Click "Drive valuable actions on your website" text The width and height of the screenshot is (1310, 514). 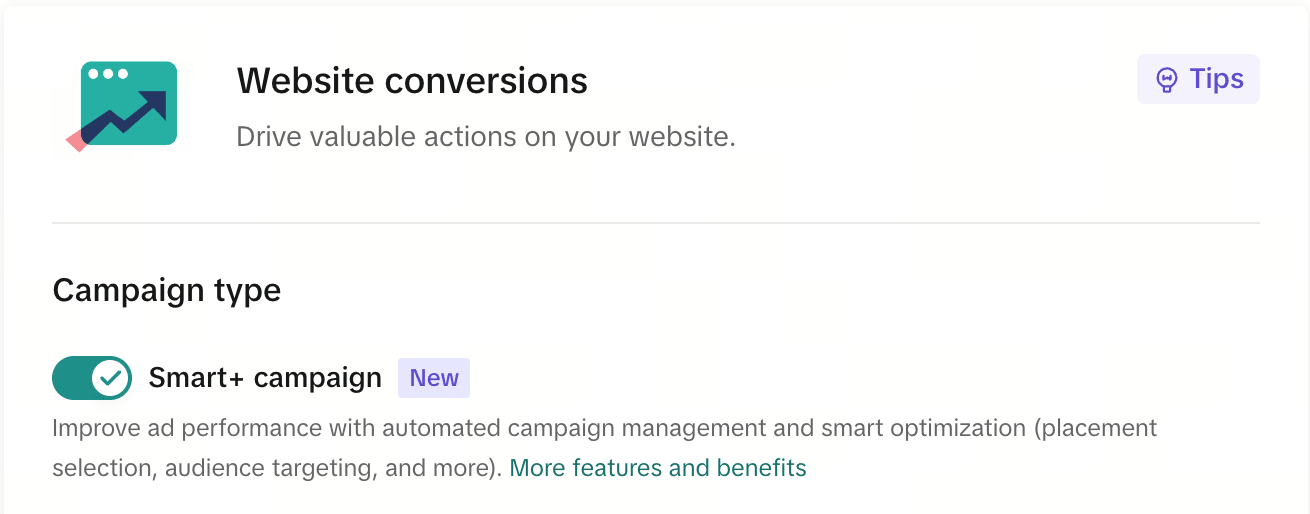[485, 136]
